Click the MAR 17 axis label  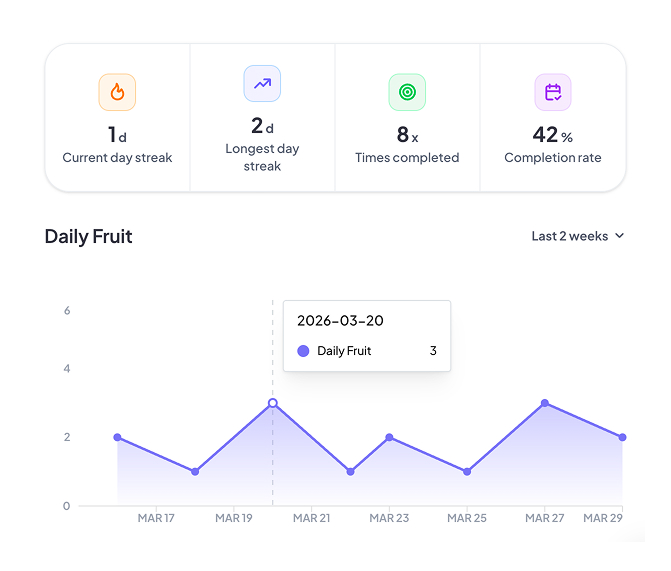156,518
